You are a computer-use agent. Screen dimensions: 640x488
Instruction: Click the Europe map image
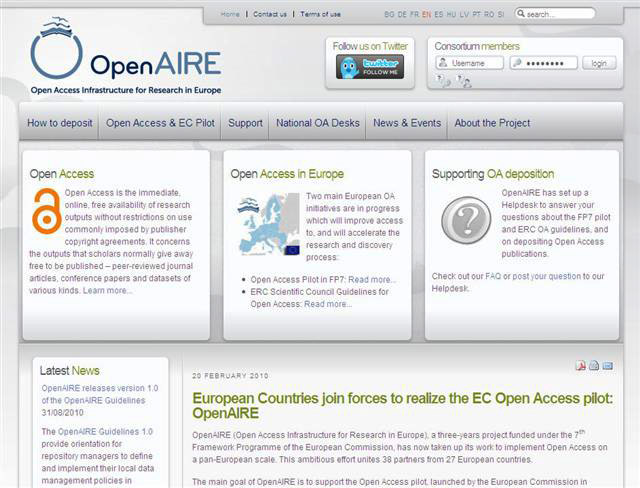pos(269,224)
